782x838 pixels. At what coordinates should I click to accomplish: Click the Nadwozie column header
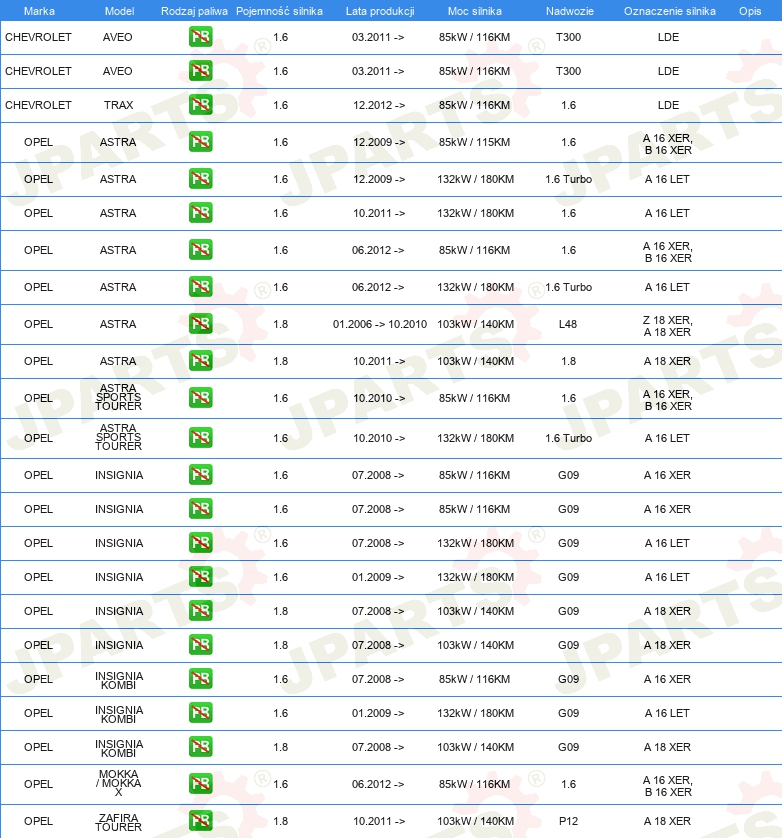570,11
